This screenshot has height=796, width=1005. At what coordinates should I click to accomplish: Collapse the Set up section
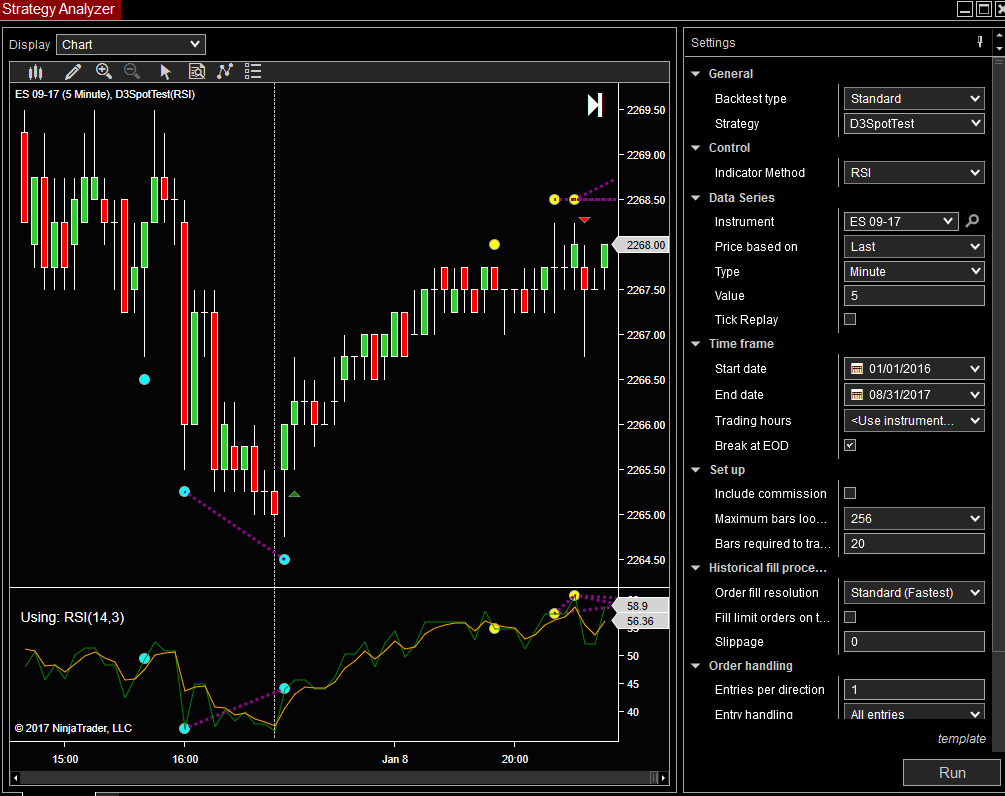pos(696,470)
